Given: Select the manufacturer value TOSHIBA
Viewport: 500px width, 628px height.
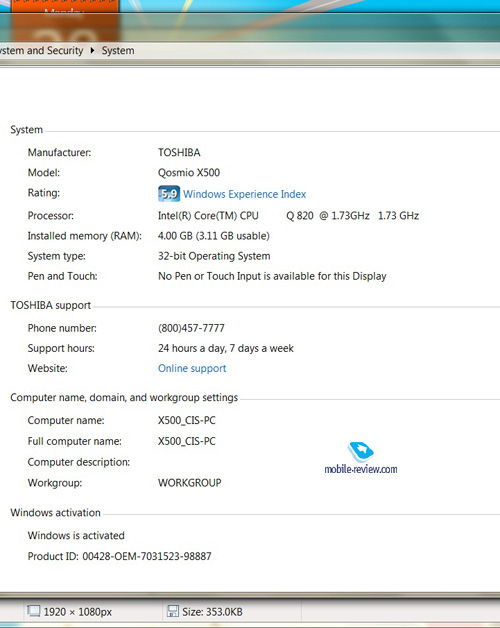Looking at the screenshot, I should (x=179, y=153).
